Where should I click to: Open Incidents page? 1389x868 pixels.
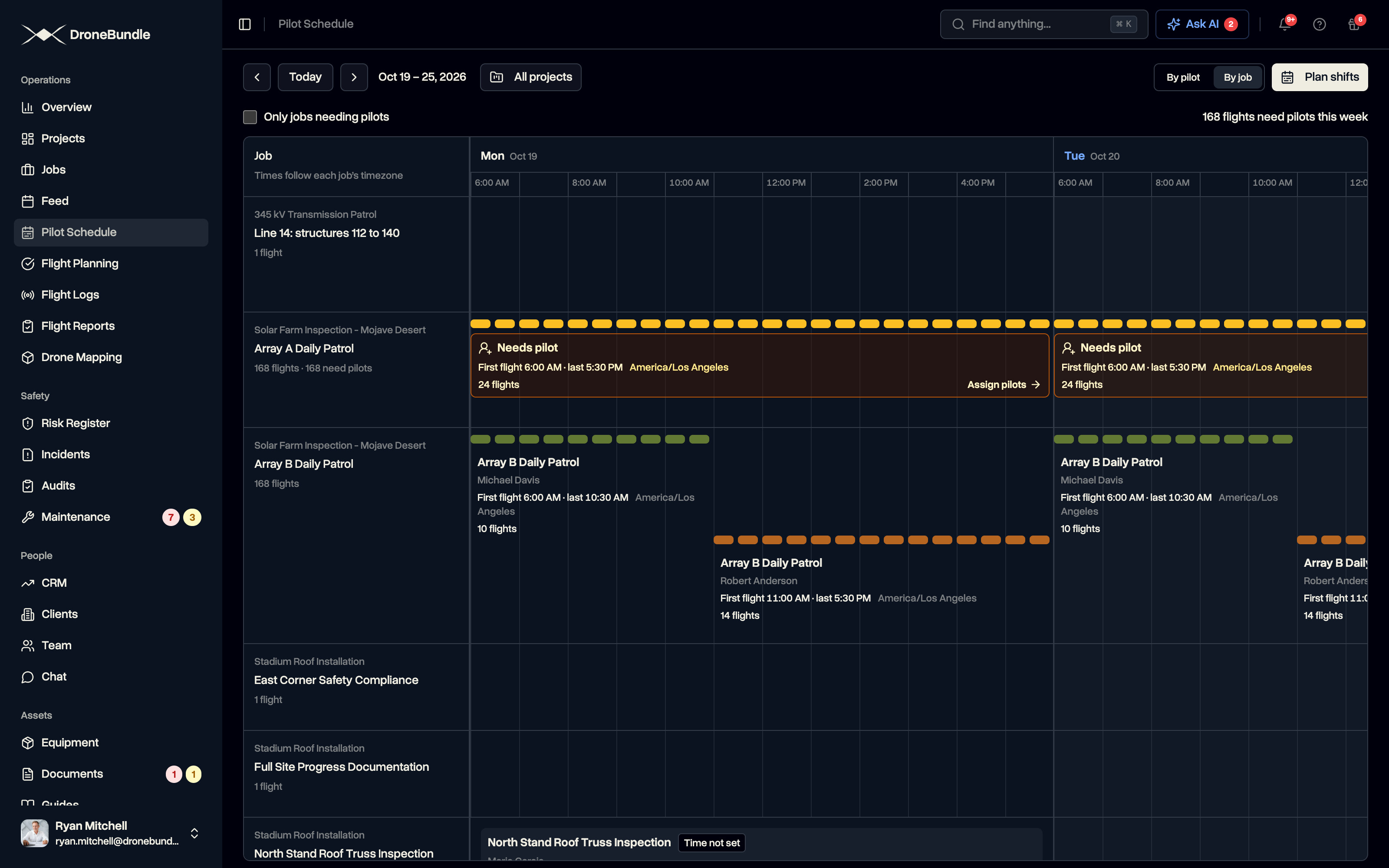coord(111,455)
